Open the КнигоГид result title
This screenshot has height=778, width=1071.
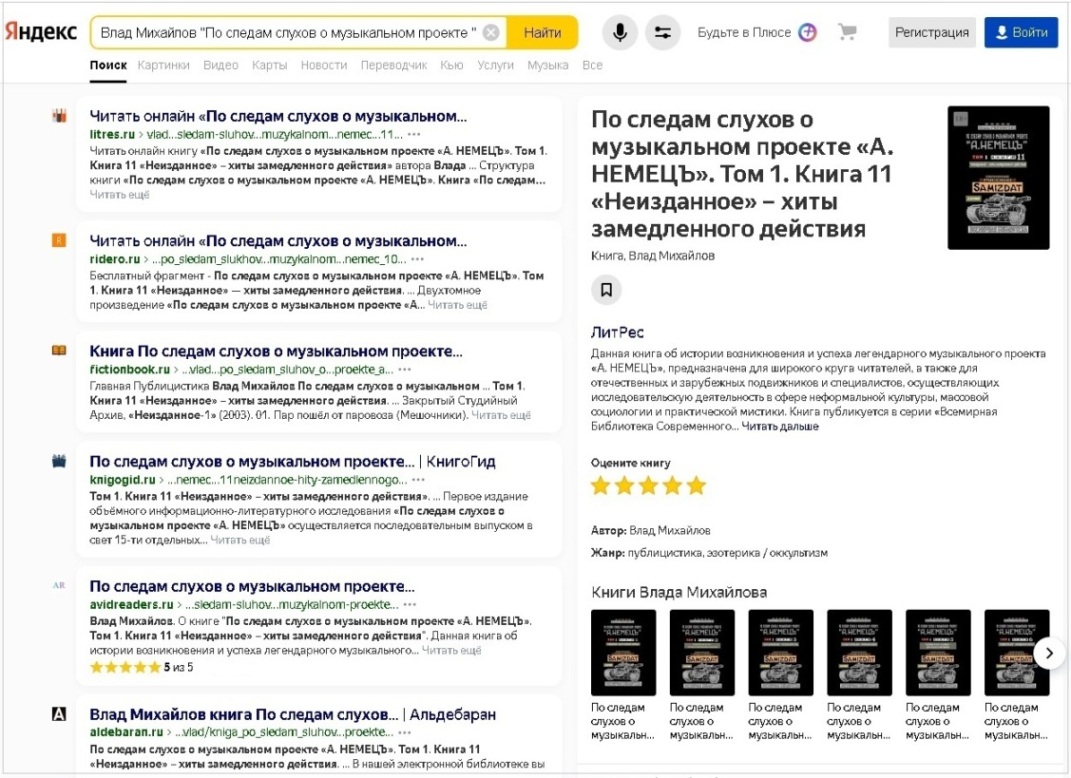tap(292, 461)
